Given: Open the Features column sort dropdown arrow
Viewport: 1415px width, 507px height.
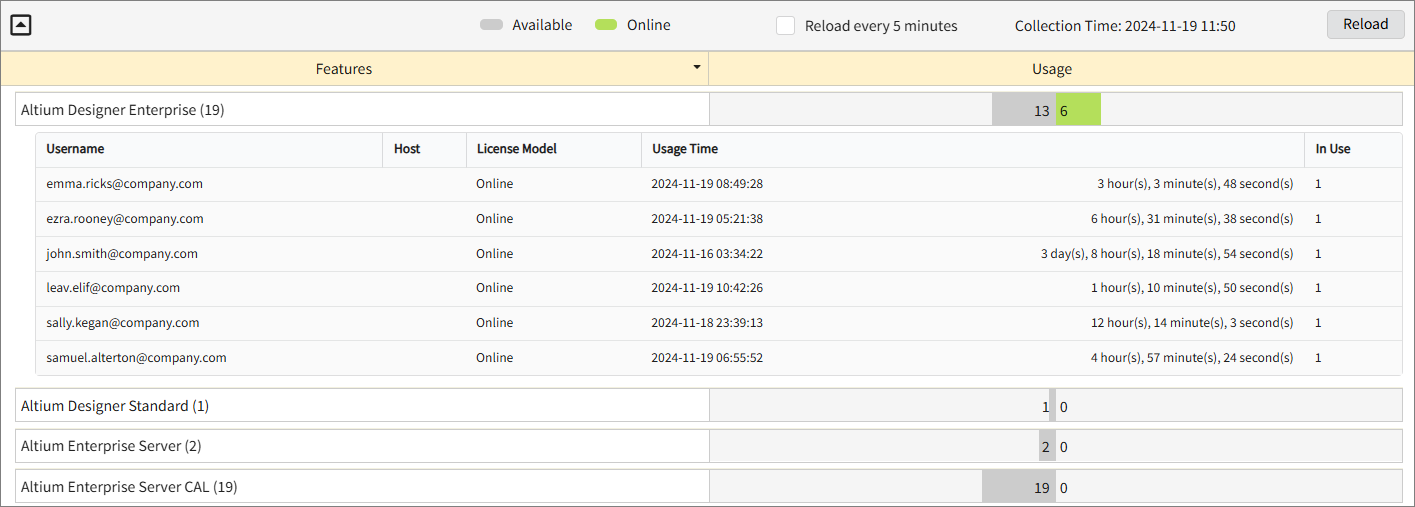Looking at the screenshot, I should click(696, 67).
